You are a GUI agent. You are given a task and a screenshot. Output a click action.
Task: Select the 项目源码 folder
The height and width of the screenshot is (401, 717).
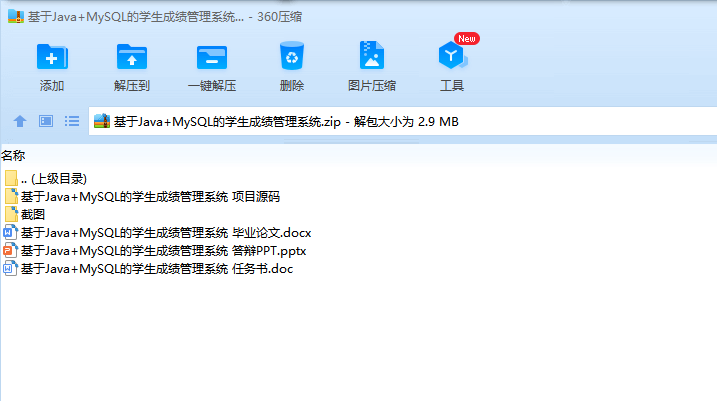142,197
